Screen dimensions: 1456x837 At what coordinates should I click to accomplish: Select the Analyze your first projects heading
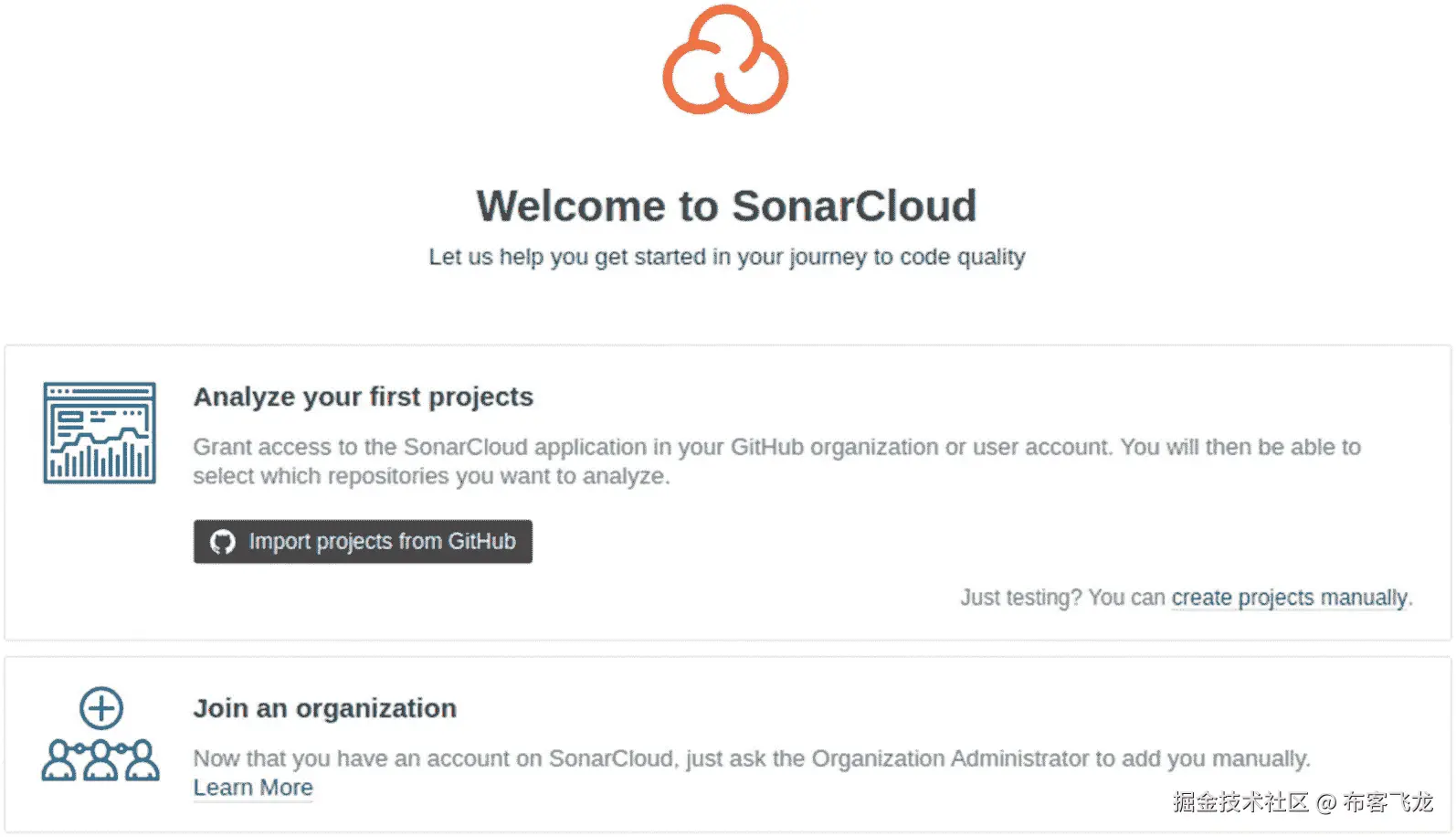pos(363,397)
